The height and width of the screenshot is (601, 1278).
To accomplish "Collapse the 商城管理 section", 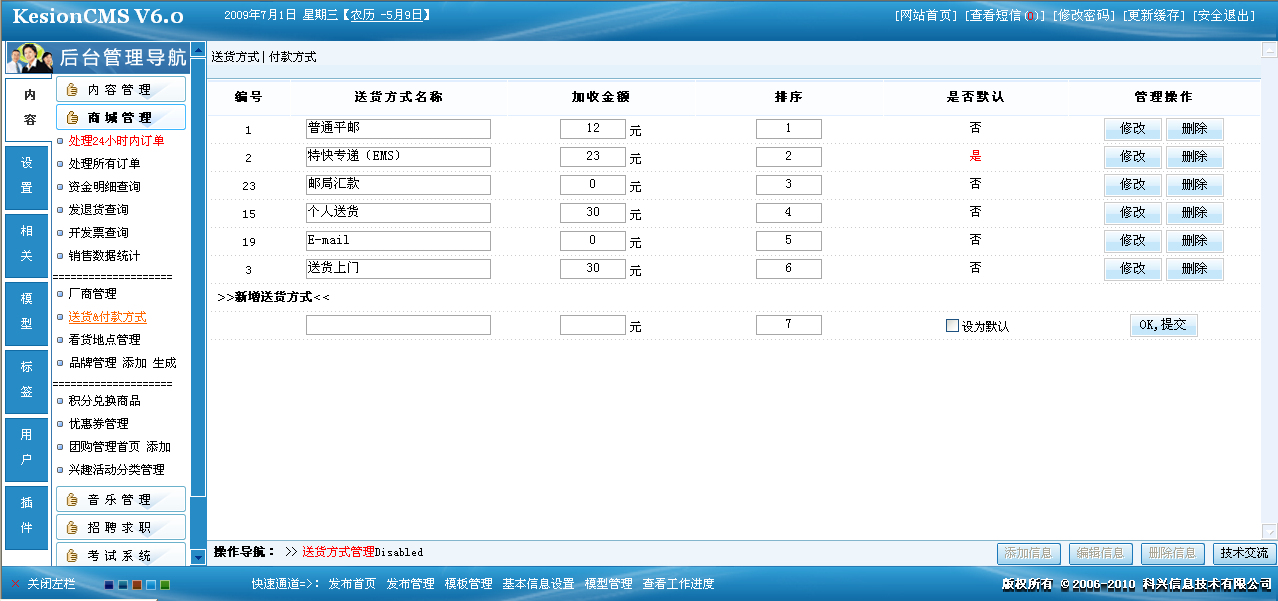I will 120,118.
